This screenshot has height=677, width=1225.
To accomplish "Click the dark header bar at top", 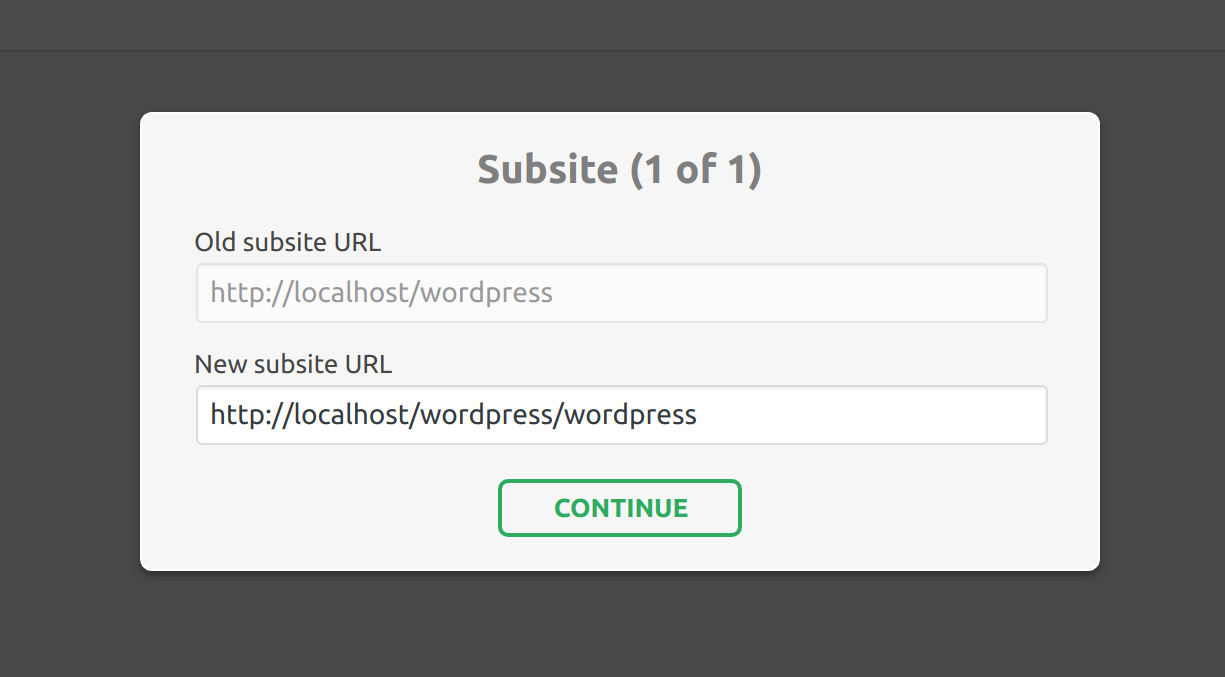I will [612, 25].
